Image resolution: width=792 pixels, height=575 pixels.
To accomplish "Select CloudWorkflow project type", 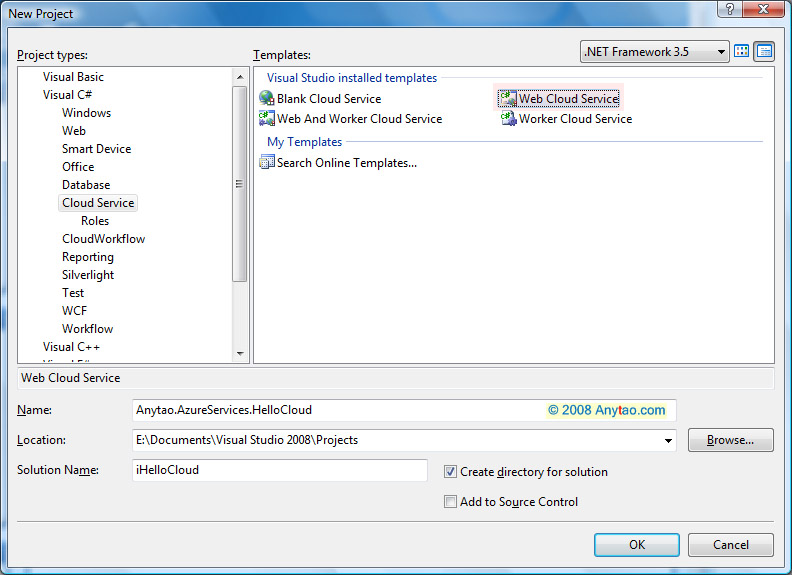I will (104, 239).
